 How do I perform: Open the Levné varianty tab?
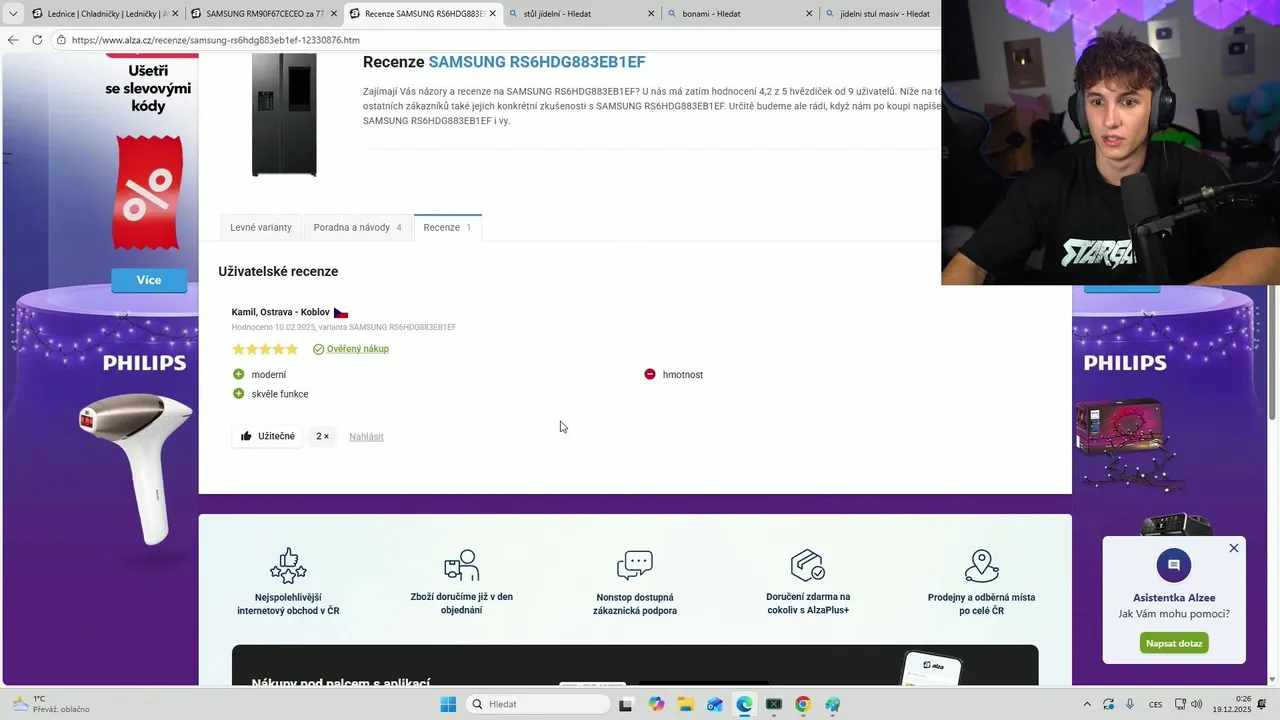[261, 227]
